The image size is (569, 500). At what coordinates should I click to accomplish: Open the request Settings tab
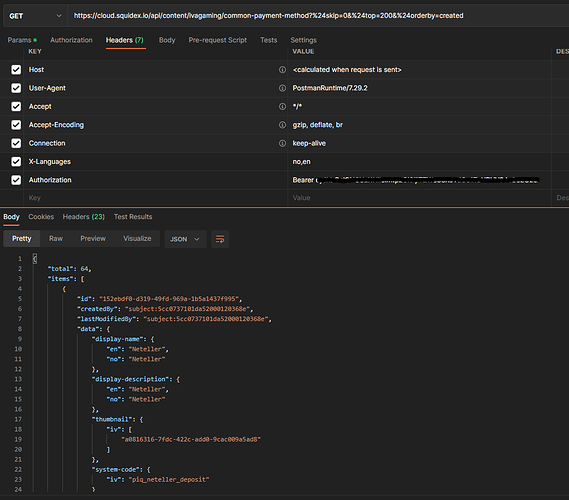pyautogui.click(x=303, y=40)
